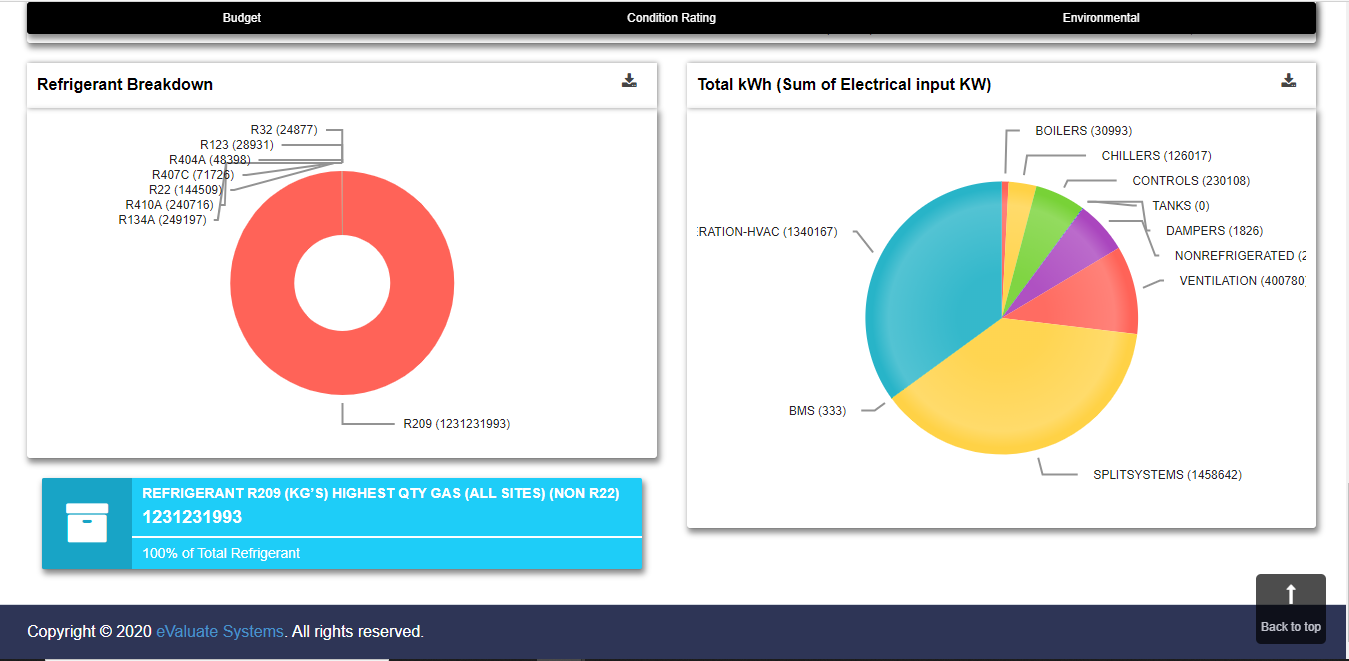Click the BOILERS (30993) label
1349x661 pixels.
coord(1083,131)
